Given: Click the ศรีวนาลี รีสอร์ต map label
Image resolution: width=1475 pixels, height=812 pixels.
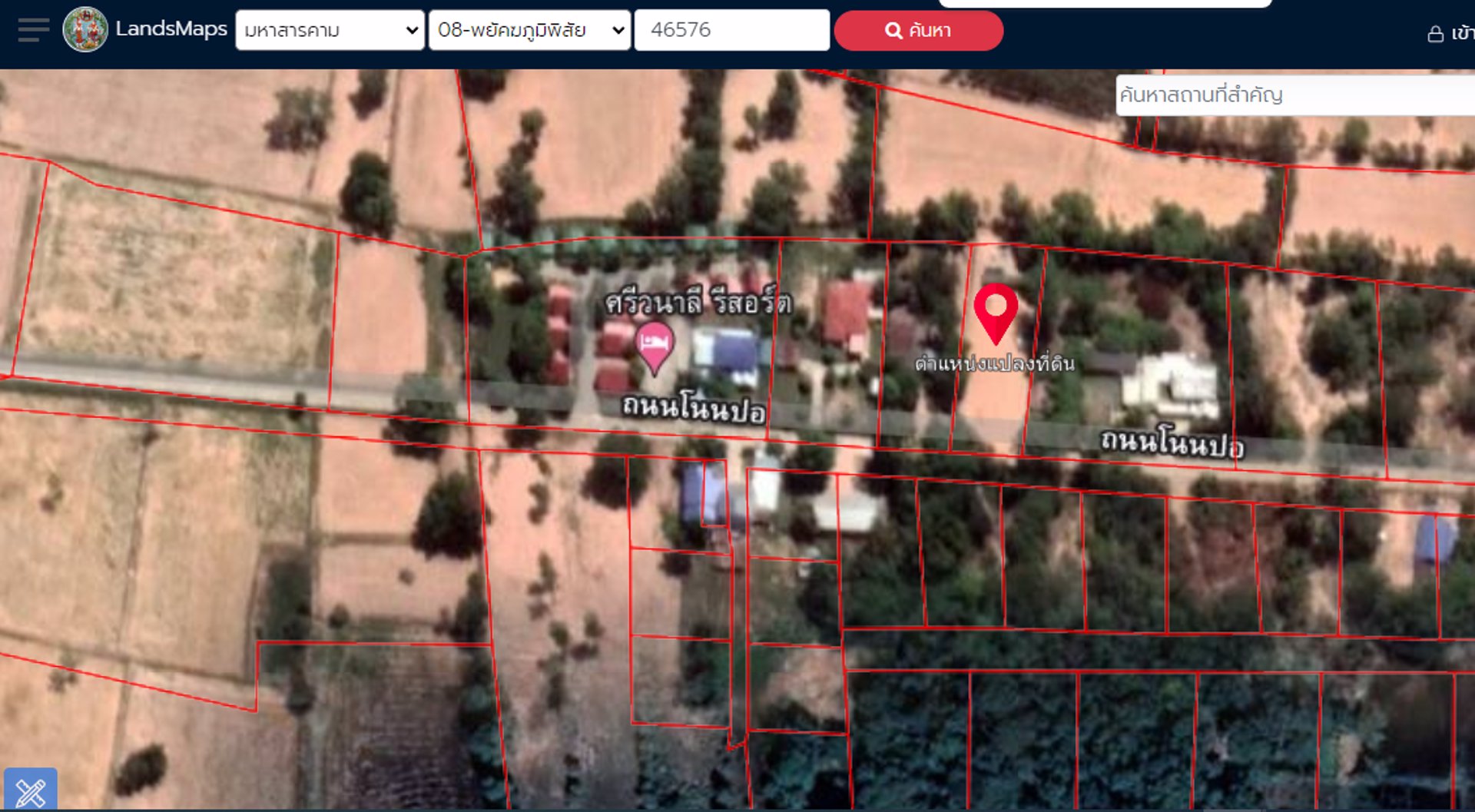Looking at the screenshot, I should pyautogui.click(x=698, y=302).
